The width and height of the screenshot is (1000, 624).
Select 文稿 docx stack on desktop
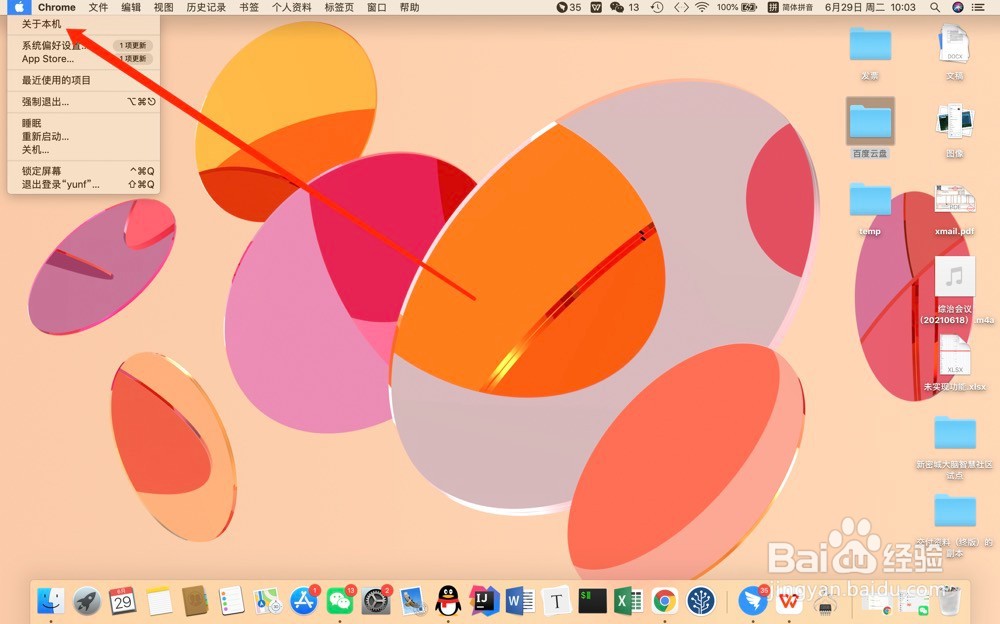tap(955, 52)
